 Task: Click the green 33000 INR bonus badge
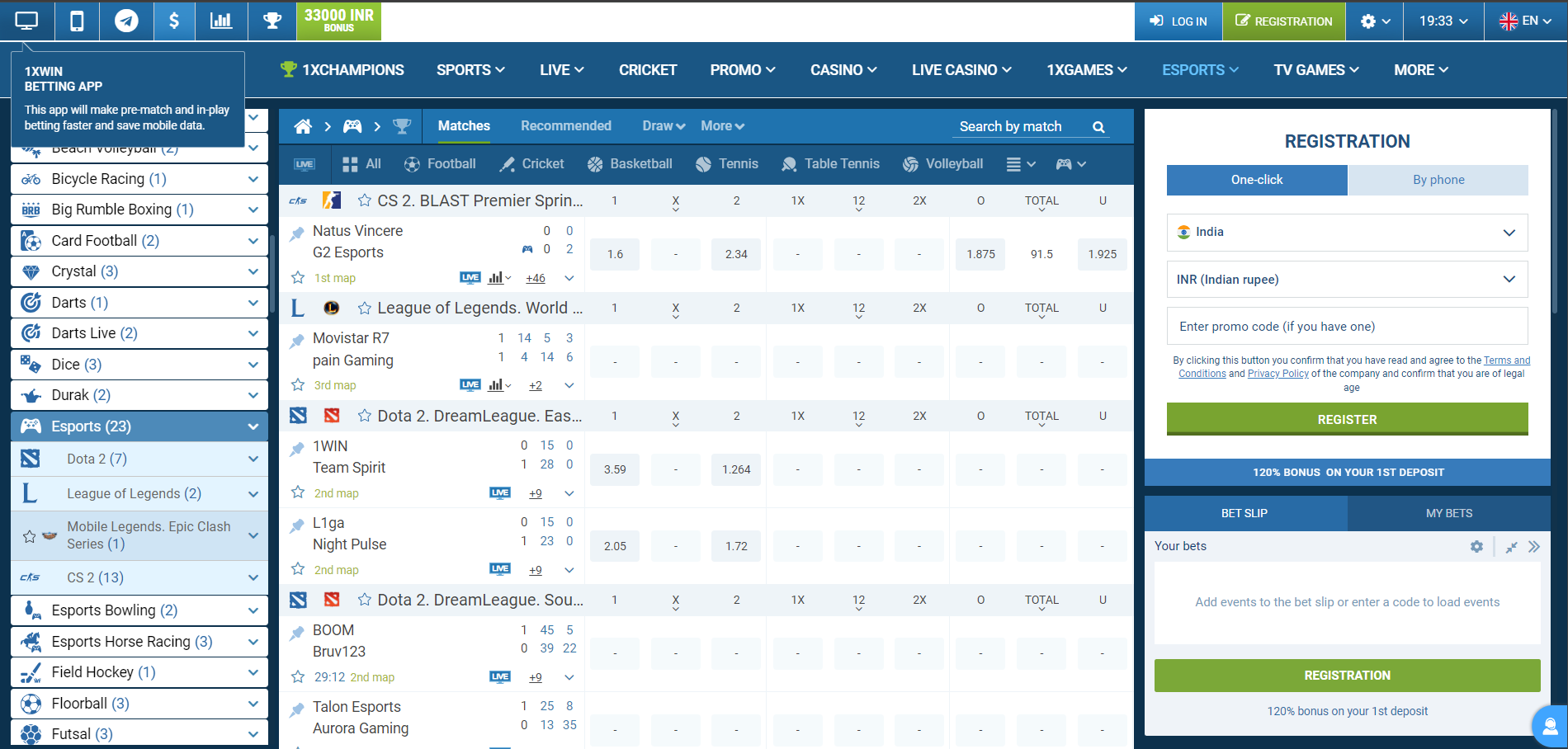click(338, 21)
